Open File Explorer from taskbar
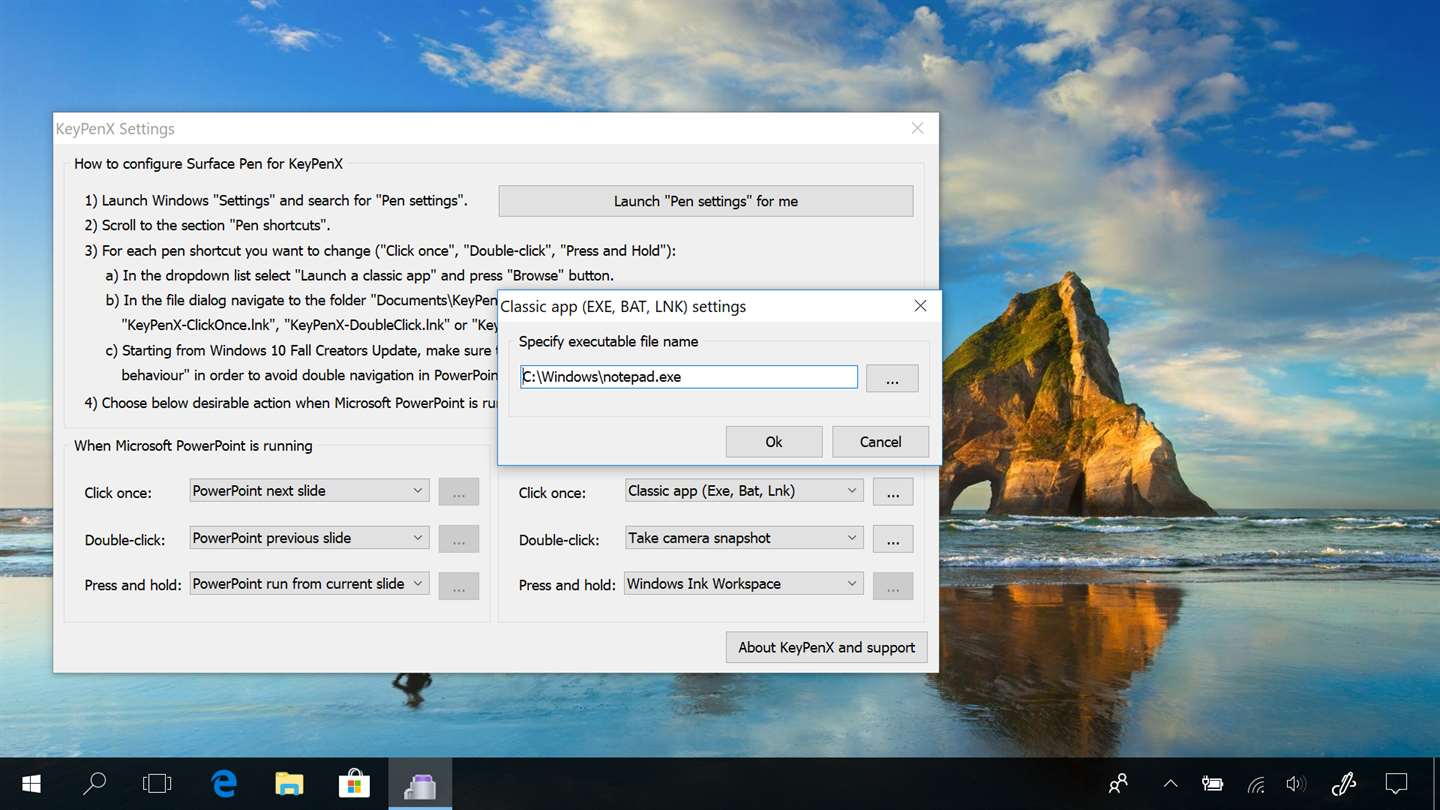 pyautogui.click(x=289, y=784)
